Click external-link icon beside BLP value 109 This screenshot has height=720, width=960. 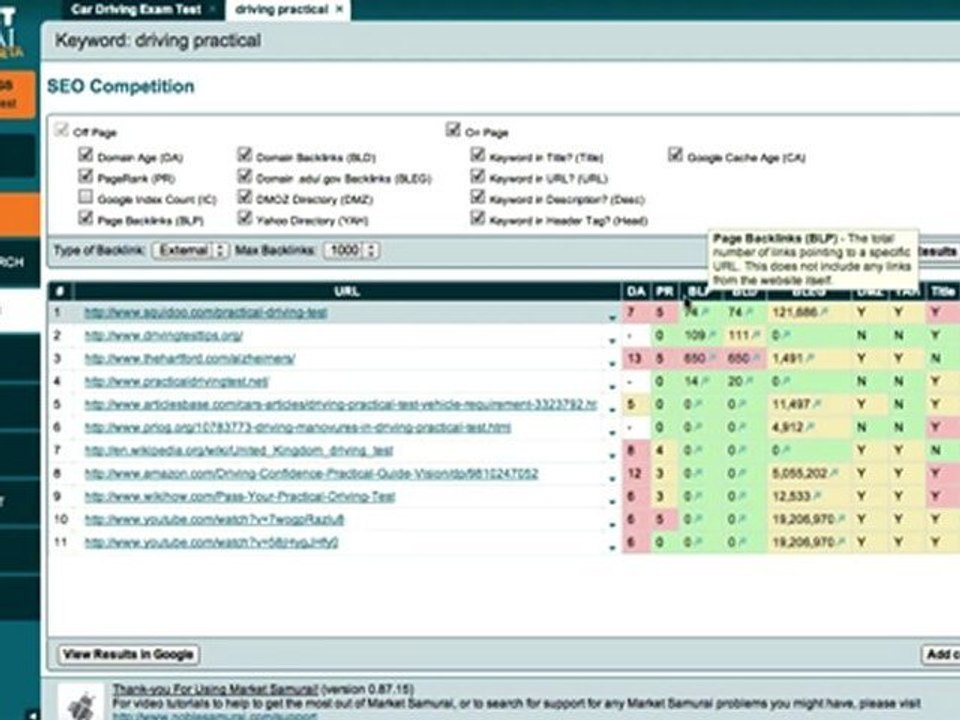[x=711, y=336]
